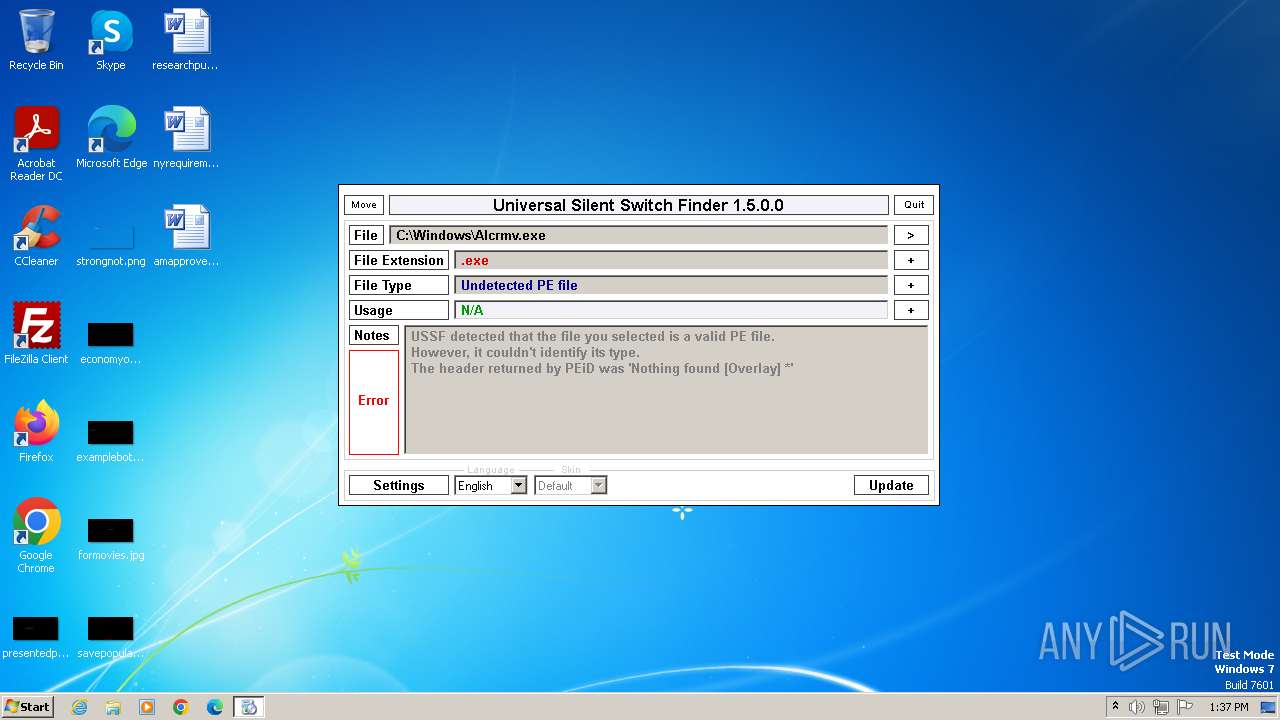The height and width of the screenshot is (720, 1280).
Task: Click the Windows Start button
Action: point(28,707)
